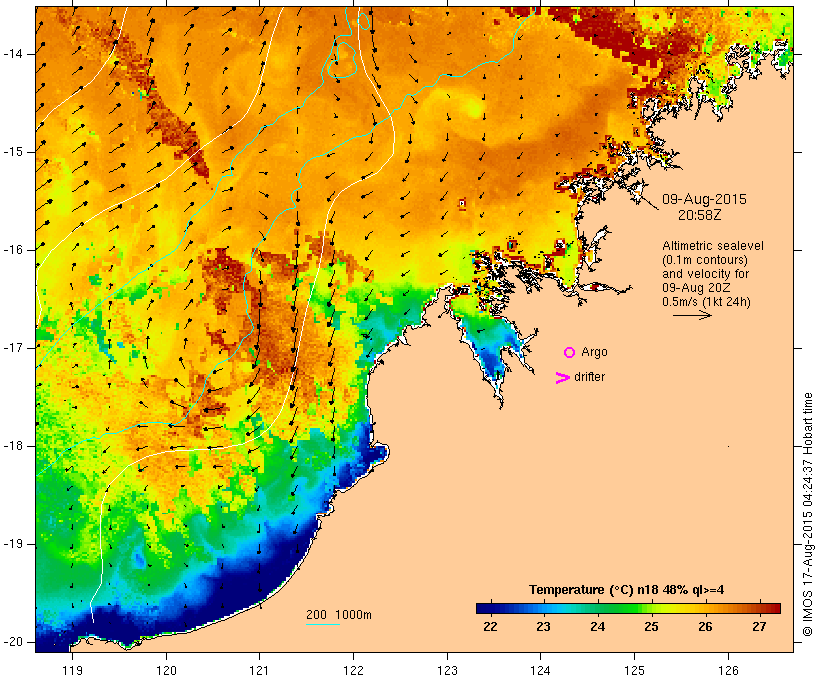820x680 pixels.
Task: Click the 09-Aug-2015 date text
Action: coord(704,199)
